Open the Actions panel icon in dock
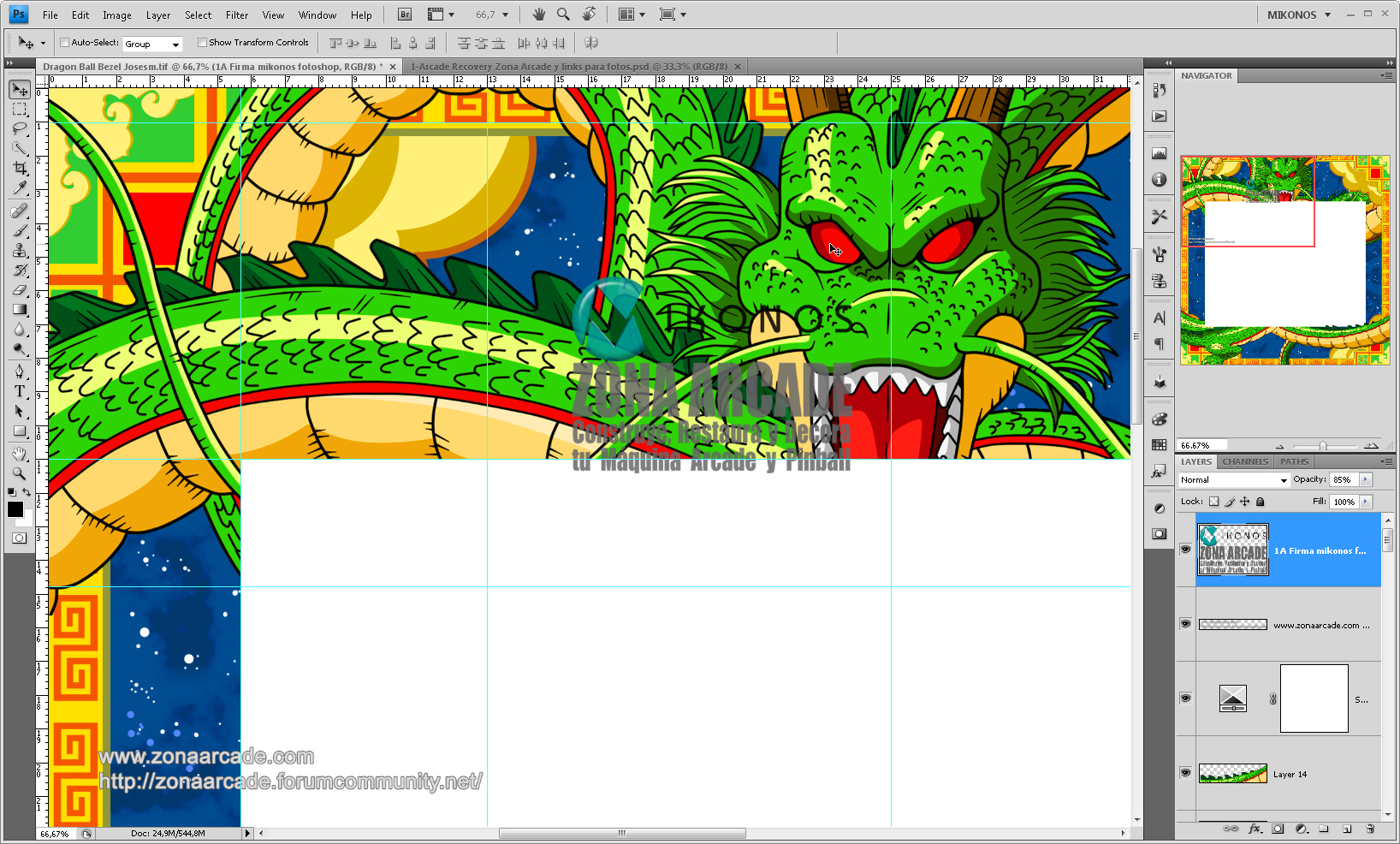1400x844 pixels. click(x=1160, y=116)
